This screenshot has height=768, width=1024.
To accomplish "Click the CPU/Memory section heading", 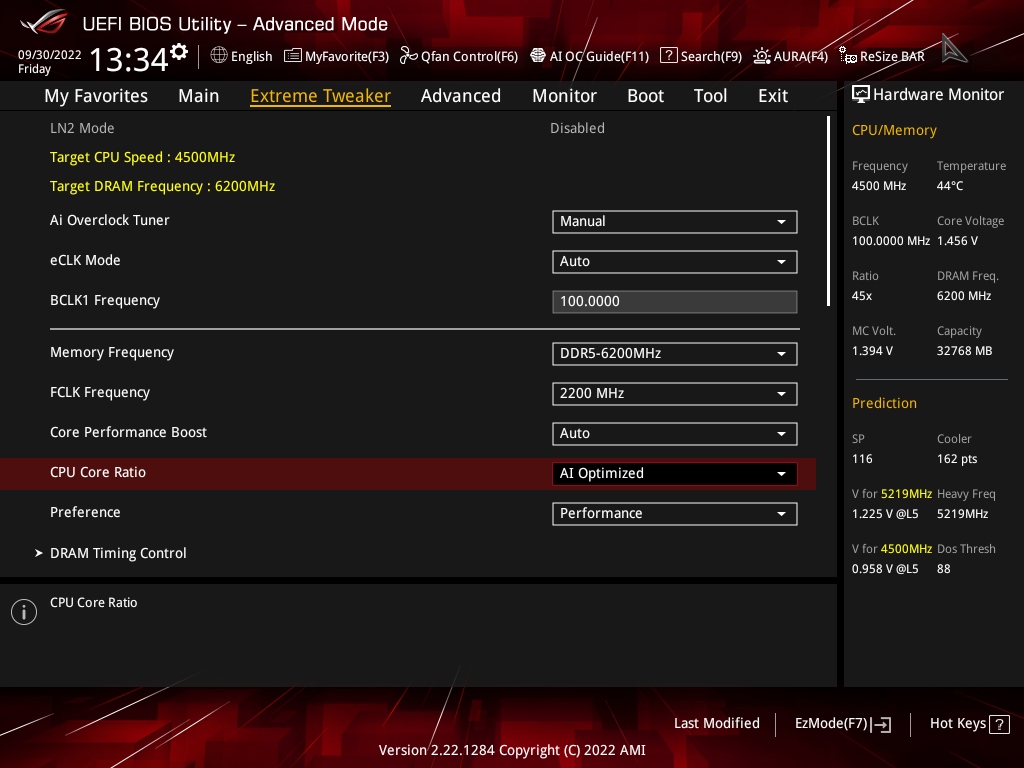I will point(894,130).
